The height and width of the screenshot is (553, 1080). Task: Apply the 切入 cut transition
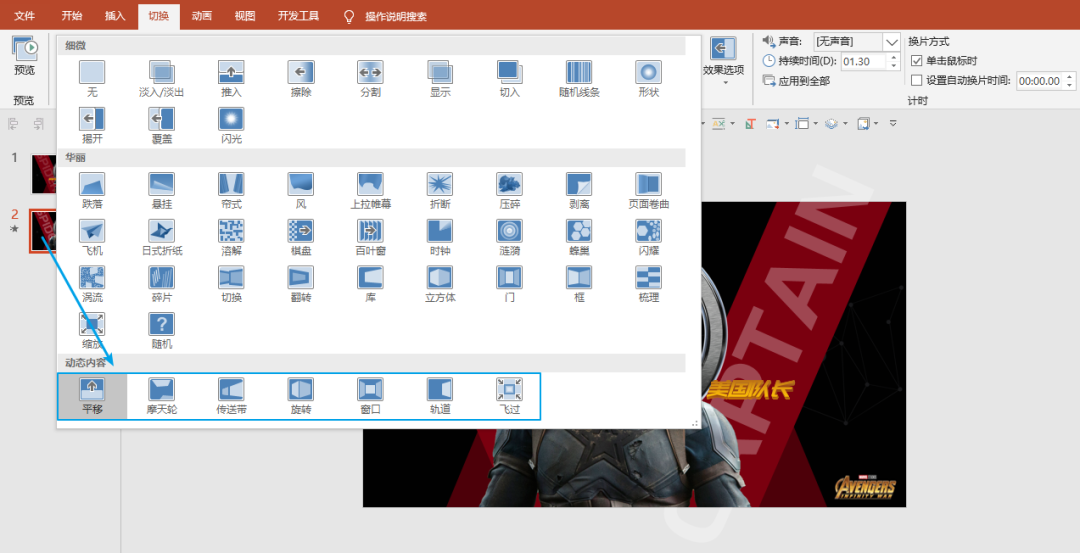[x=510, y=79]
